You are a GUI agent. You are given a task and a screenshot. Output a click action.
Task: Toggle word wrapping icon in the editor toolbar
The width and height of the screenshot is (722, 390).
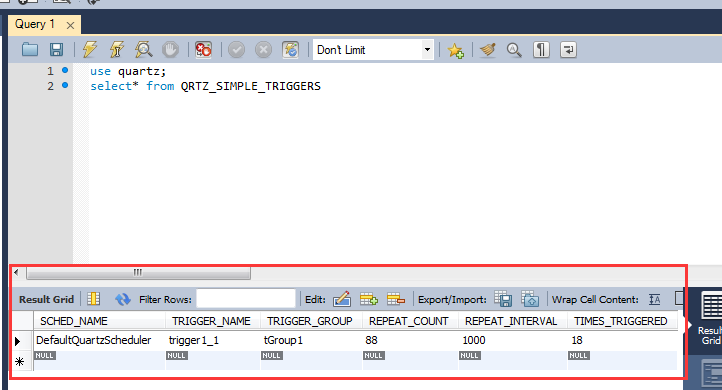(568, 49)
